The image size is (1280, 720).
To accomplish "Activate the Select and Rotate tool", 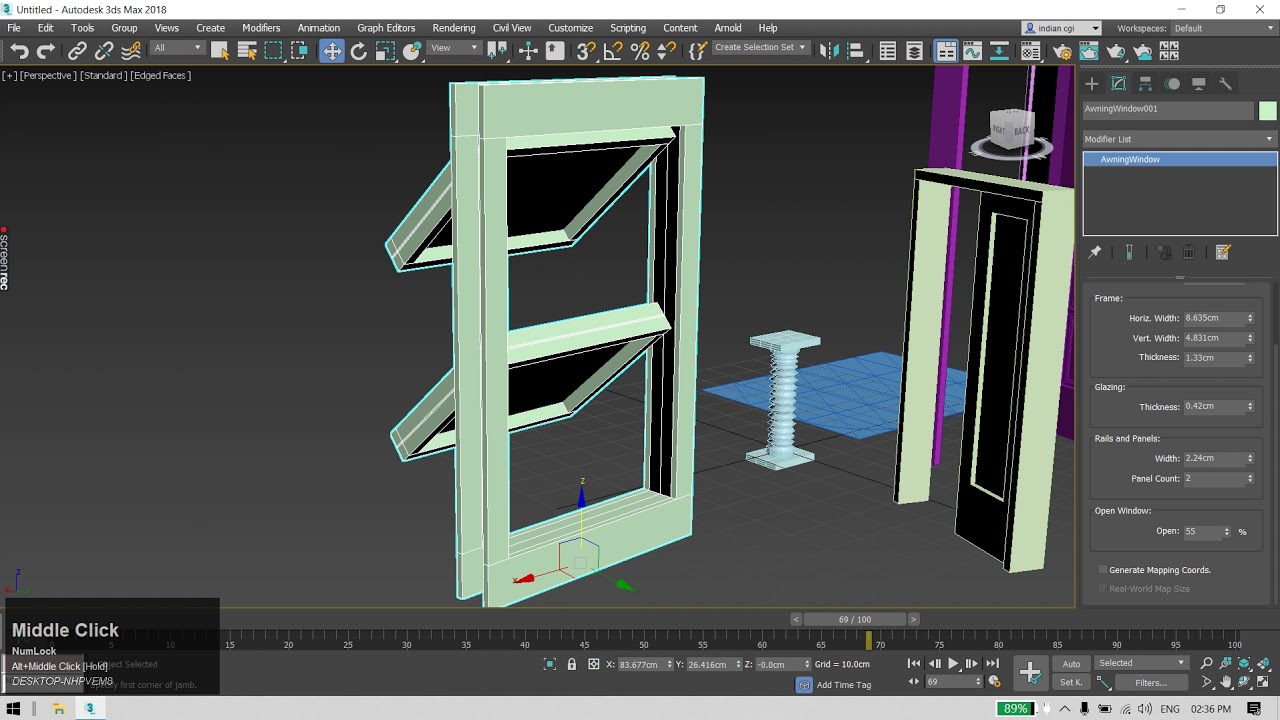I will tap(358, 51).
